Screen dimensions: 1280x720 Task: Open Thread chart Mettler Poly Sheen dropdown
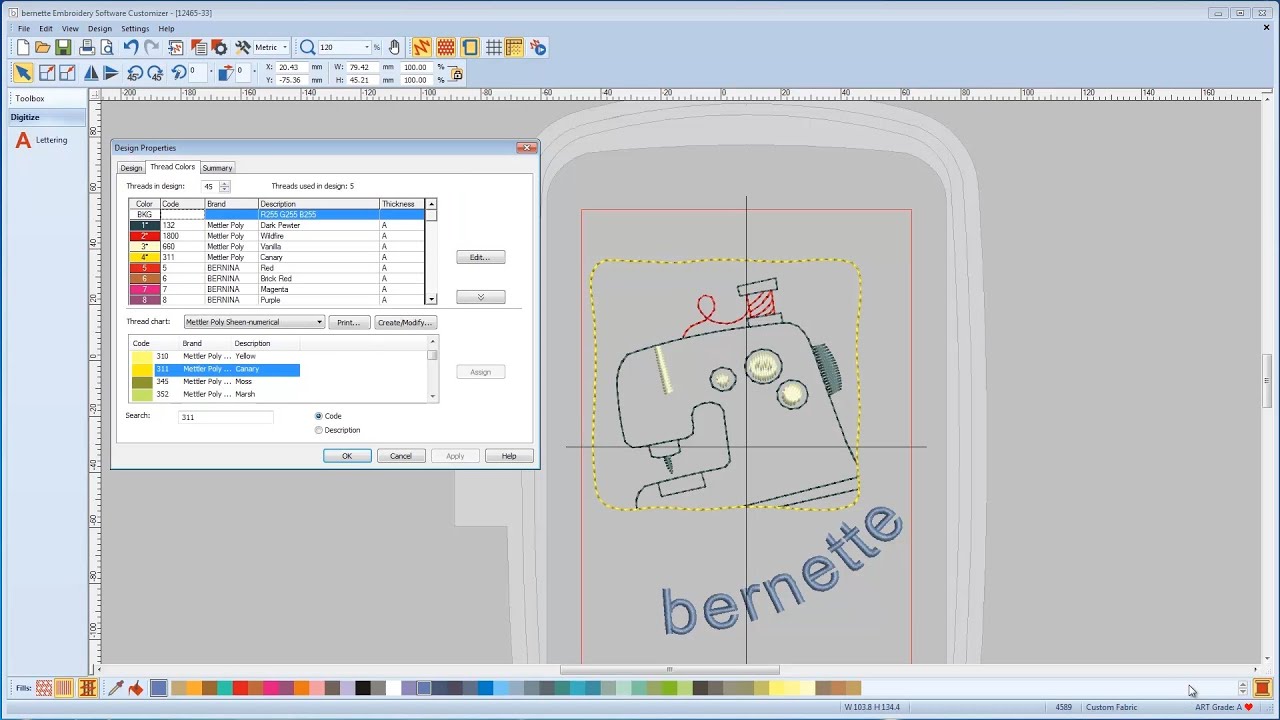(254, 322)
